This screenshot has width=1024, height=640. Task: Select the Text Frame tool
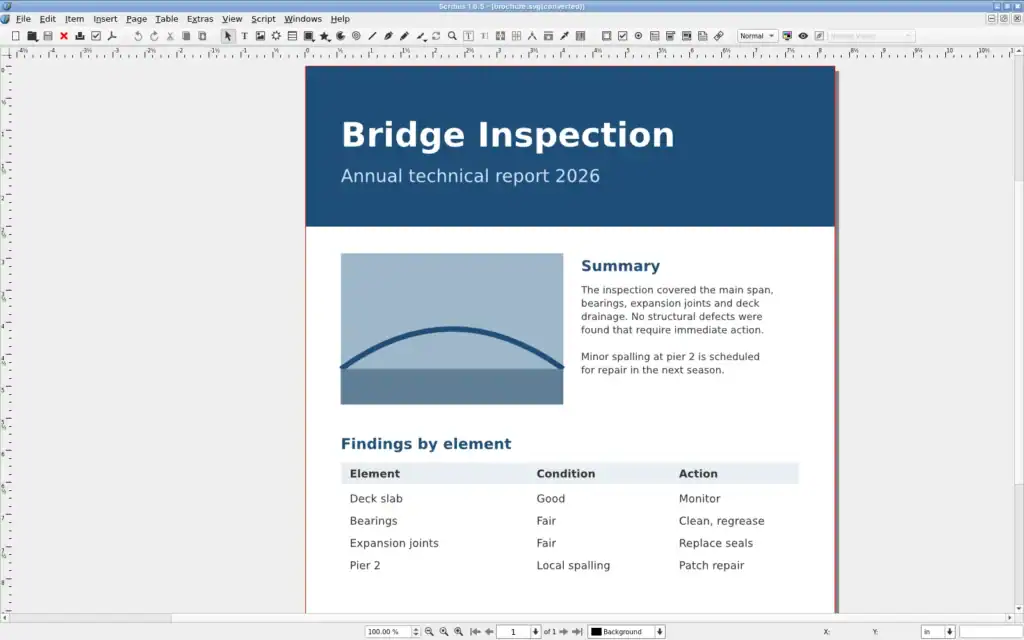coord(244,36)
